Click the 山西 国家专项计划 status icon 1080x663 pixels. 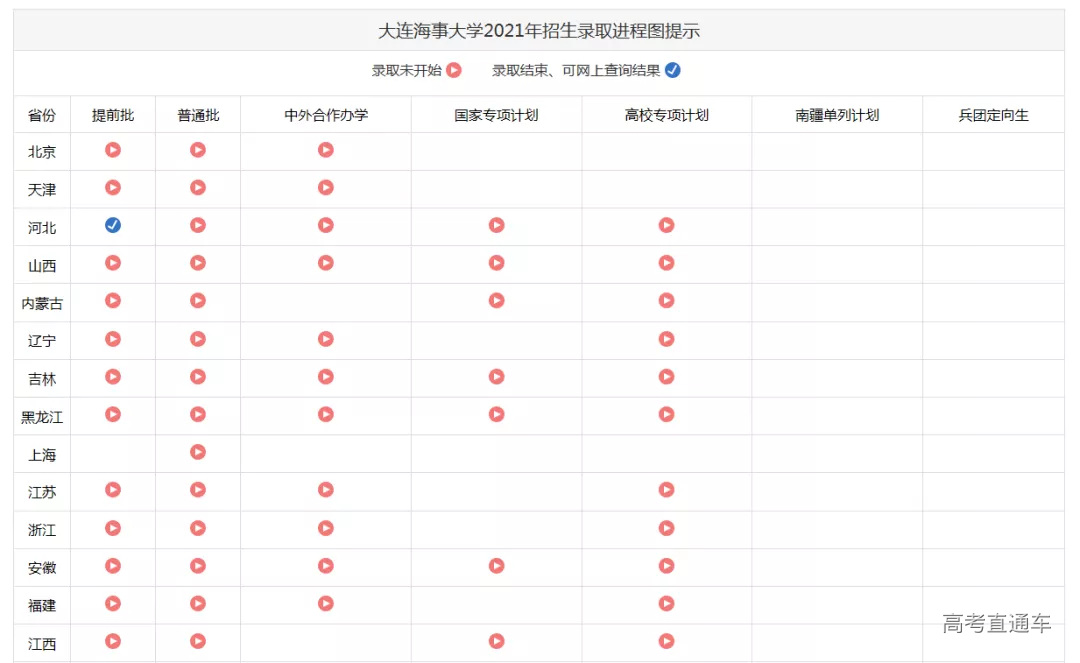point(497,262)
